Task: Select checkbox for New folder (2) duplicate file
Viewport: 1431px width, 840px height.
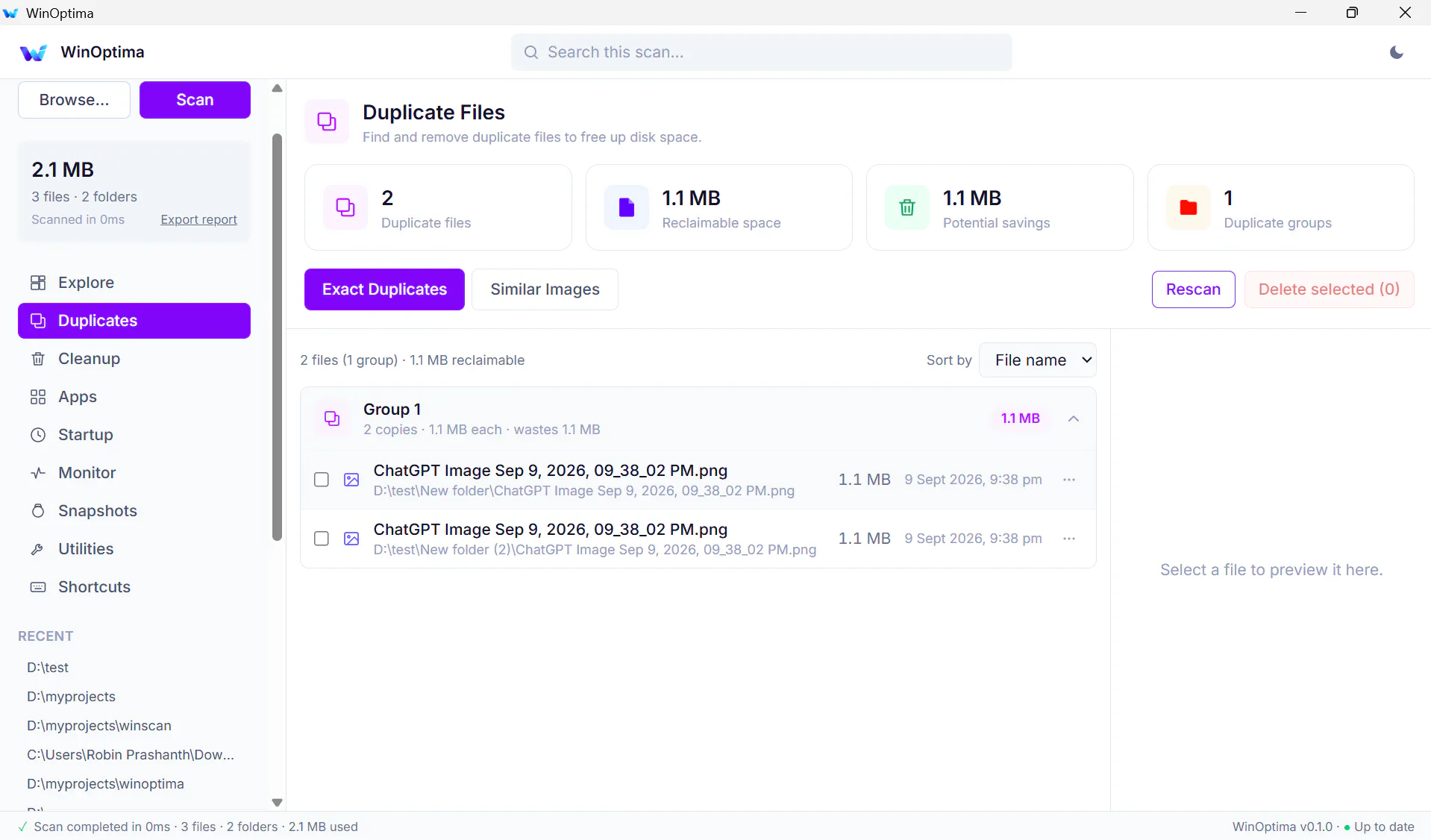Action: pyautogui.click(x=322, y=539)
